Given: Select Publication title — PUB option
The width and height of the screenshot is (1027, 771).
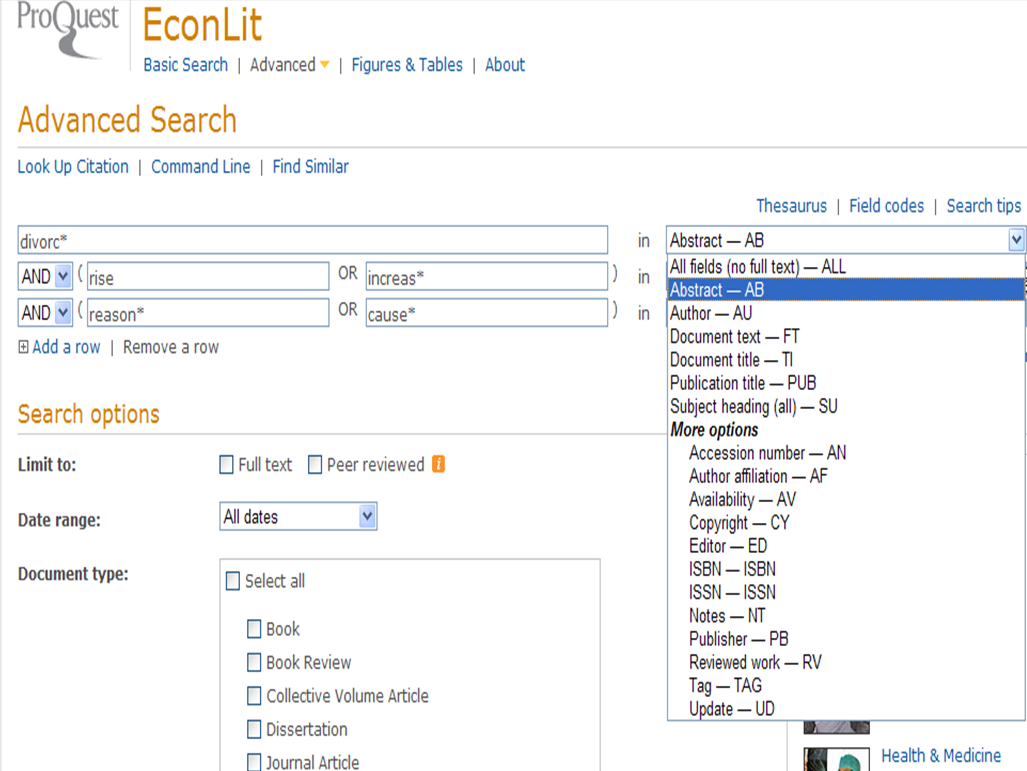Looking at the screenshot, I should point(845,383).
